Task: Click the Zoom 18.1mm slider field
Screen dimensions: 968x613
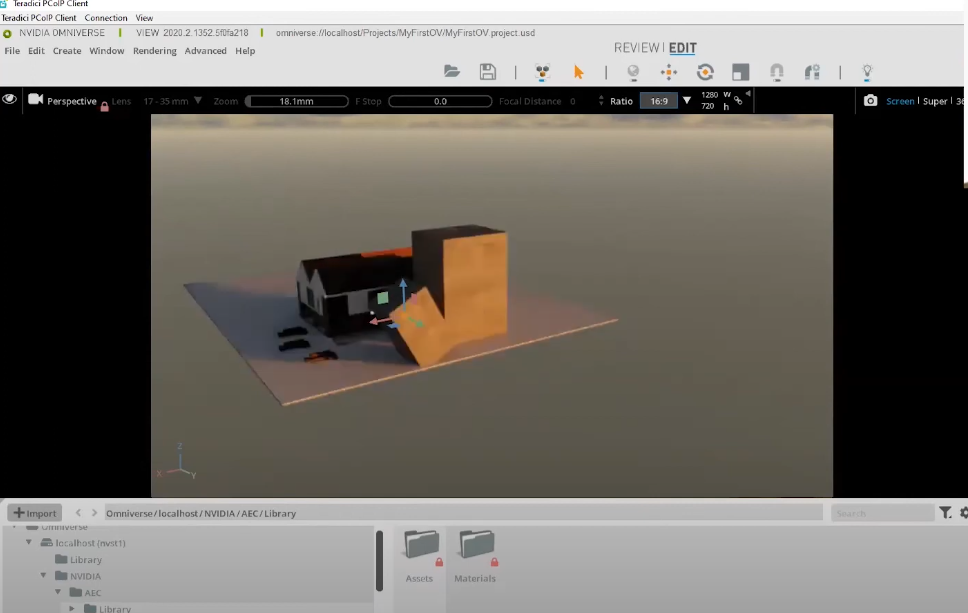Action: pos(297,101)
